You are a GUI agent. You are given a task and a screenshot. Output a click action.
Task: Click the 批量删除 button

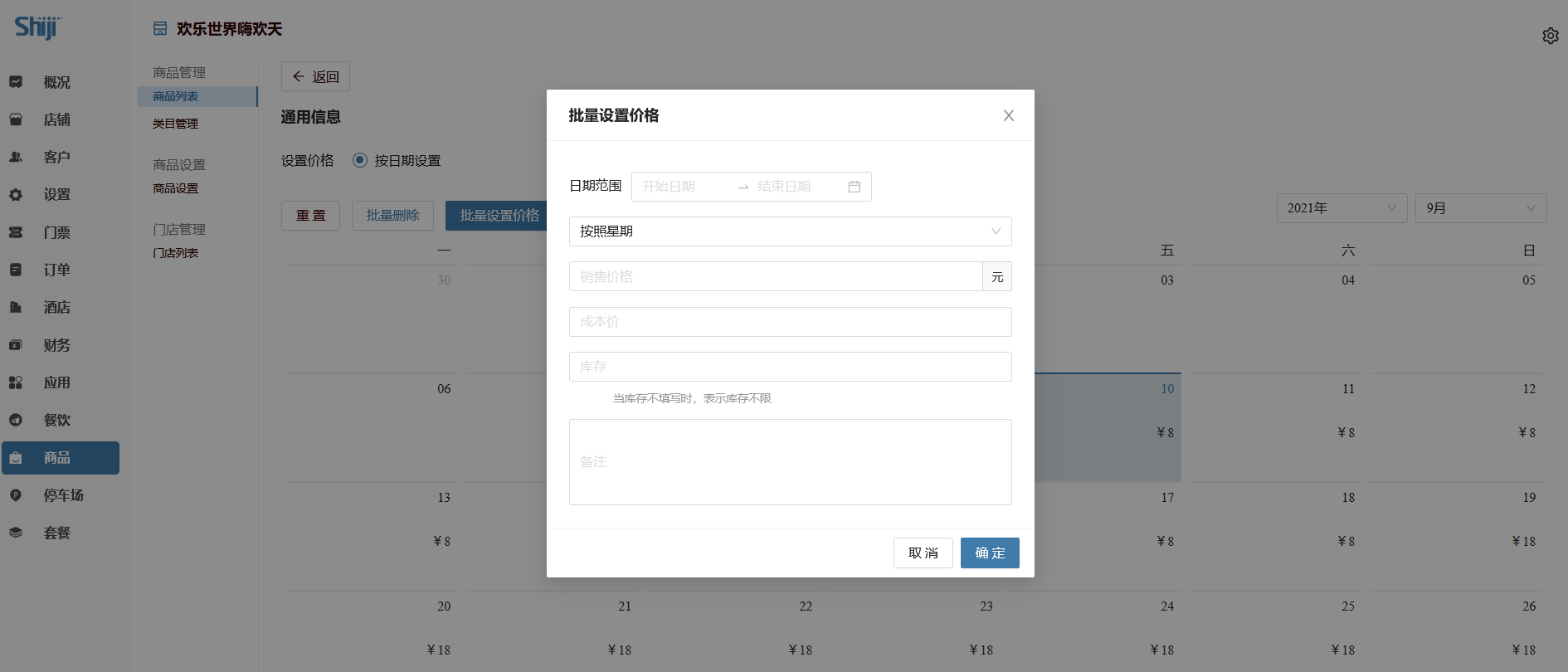pyautogui.click(x=392, y=216)
